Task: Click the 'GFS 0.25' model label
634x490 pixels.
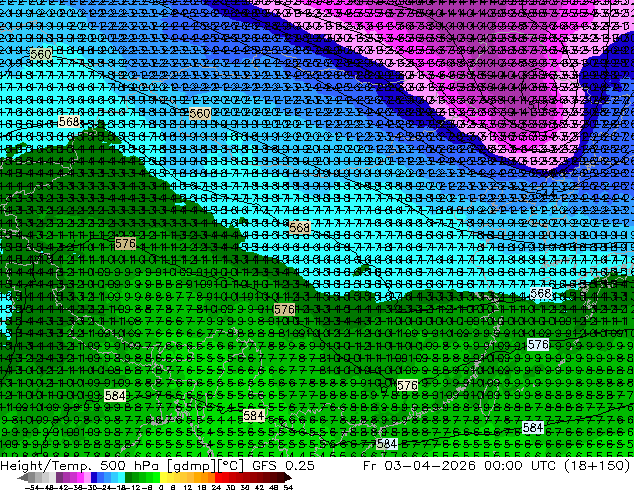Action: point(283,466)
